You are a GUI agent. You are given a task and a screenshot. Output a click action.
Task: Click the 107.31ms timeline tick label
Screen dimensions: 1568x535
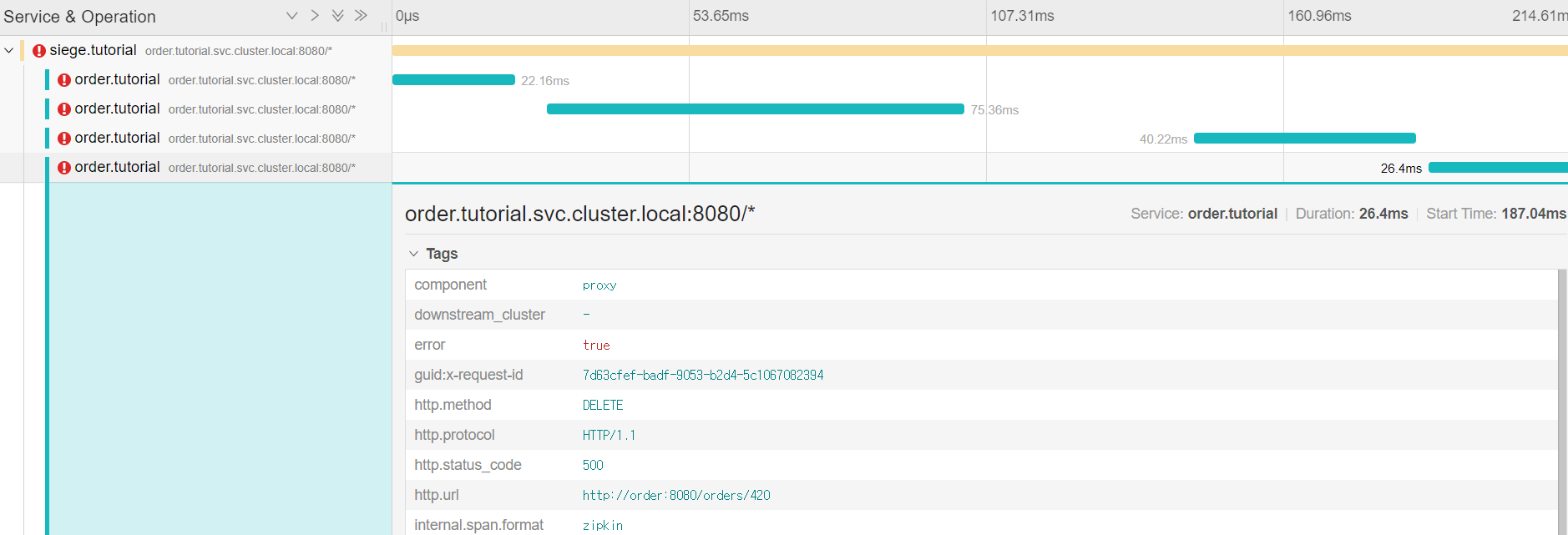click(x=1022, y=16)
